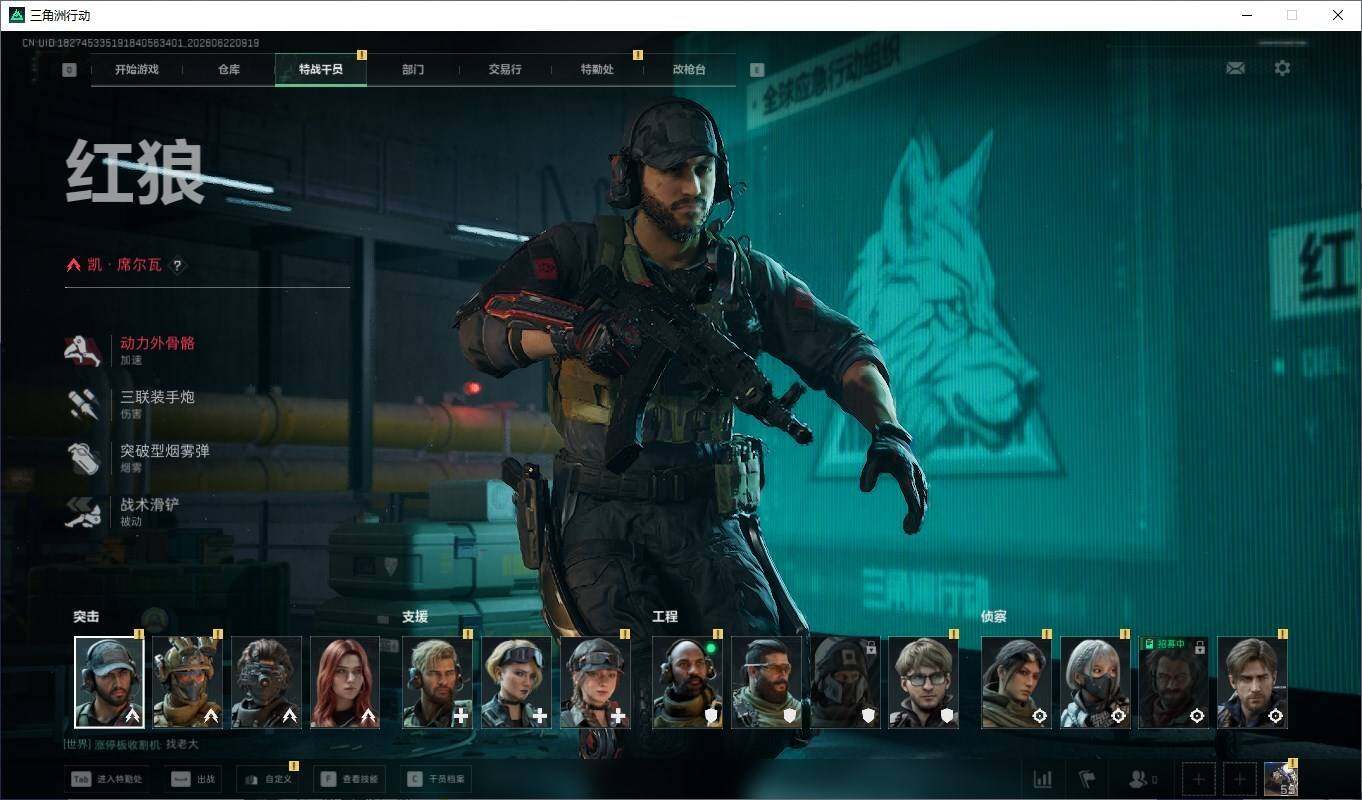
Task: Select the locked hooded 工程 operator
Action: [845, 682]
